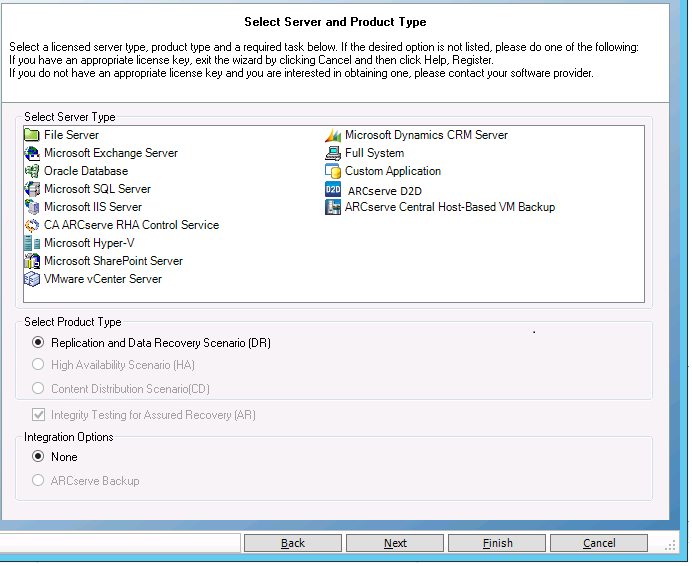Select the File Server folder icon

(32, 135)
